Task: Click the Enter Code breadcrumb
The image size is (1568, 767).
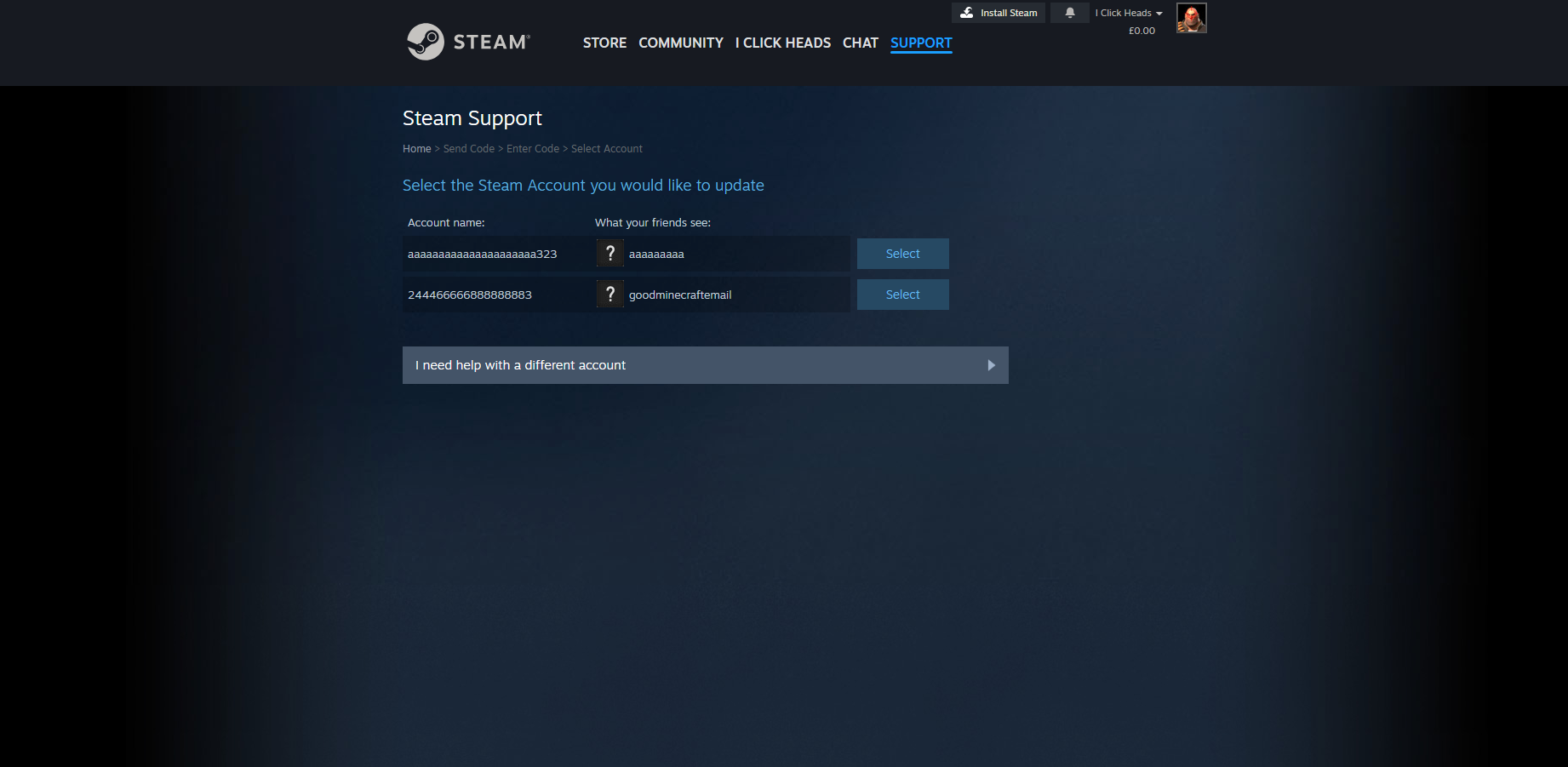Action: 533,149
